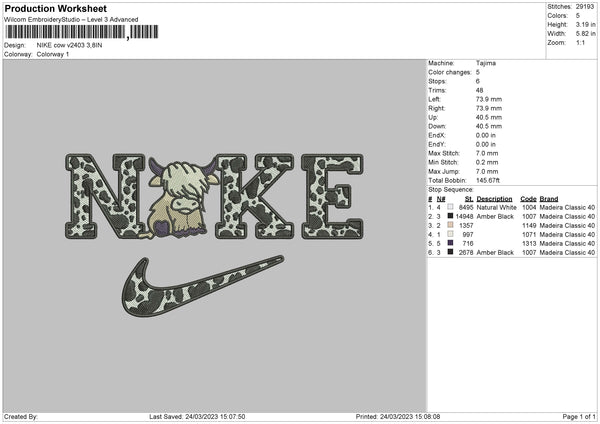Click the 'St.' column header
This screenshot has height=424, width=600.
pyautogui.click(x=469, y=199)
